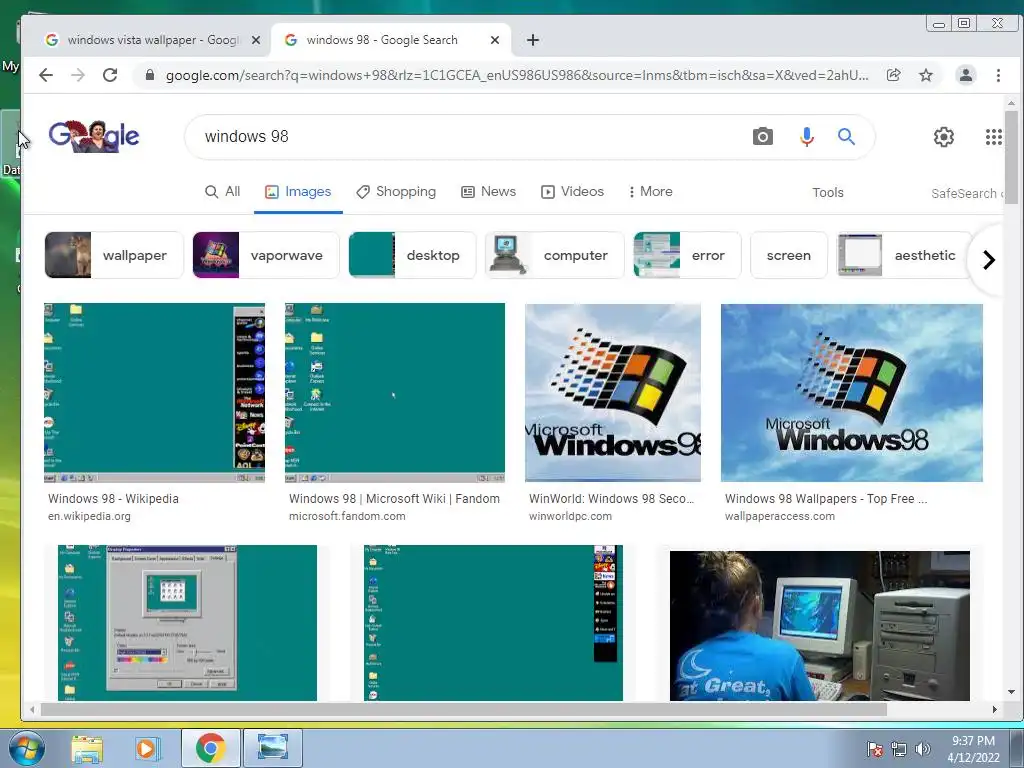Open Chrome's three-dot menu
This screenshot has width=1024, height=768.
click(998, 75)
